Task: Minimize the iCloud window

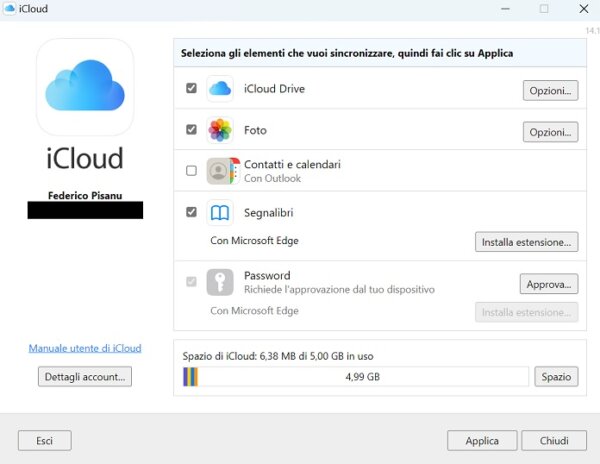Action: (505, 8)
